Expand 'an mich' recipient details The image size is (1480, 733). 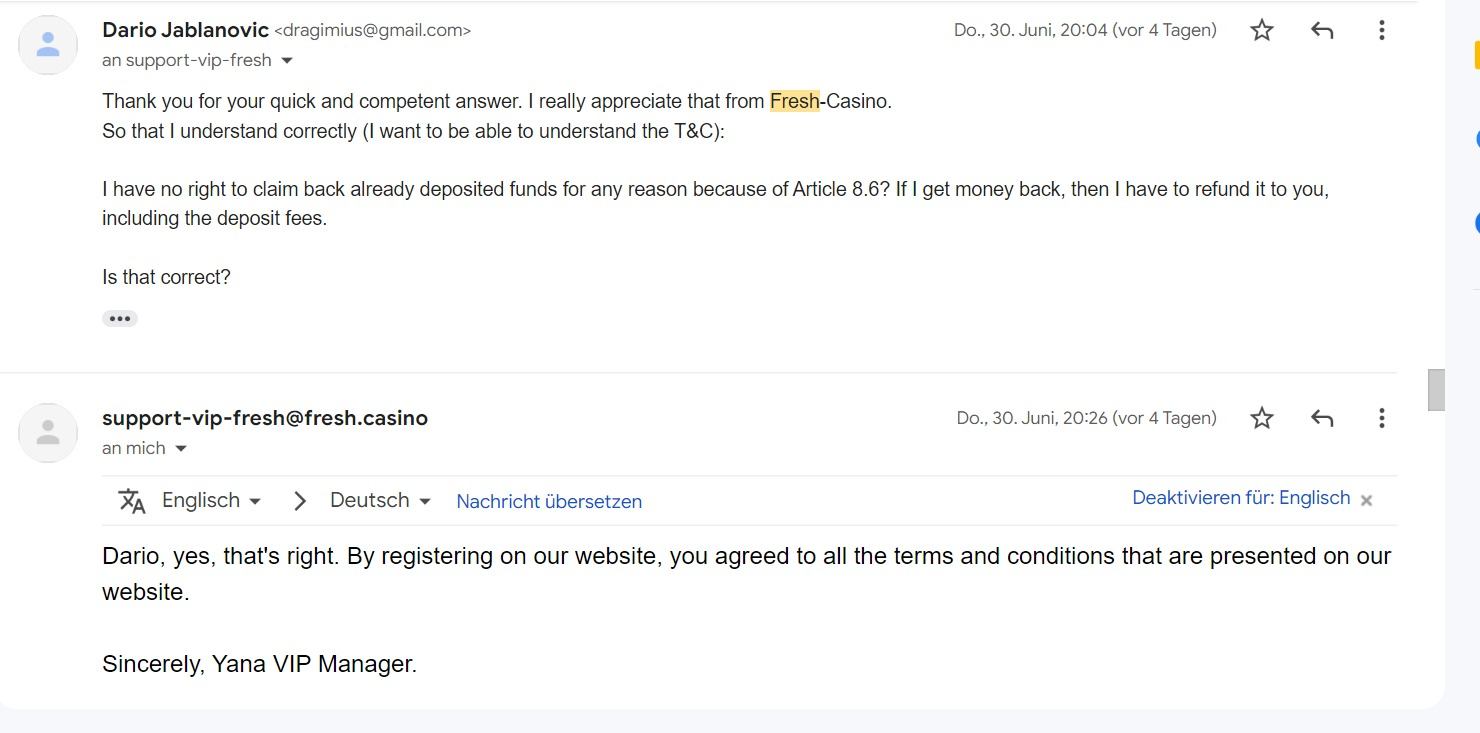click(x=181, y=449)
